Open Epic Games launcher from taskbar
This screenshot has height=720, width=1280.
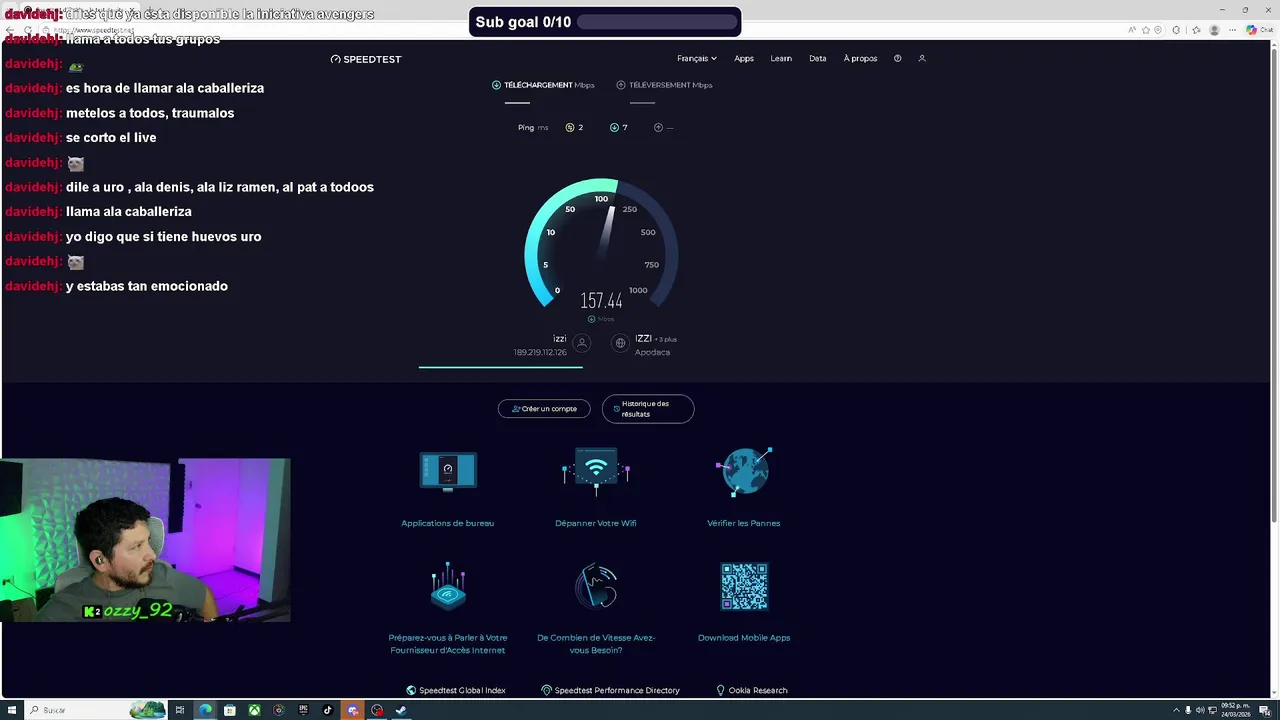click(x=303, y=710)
